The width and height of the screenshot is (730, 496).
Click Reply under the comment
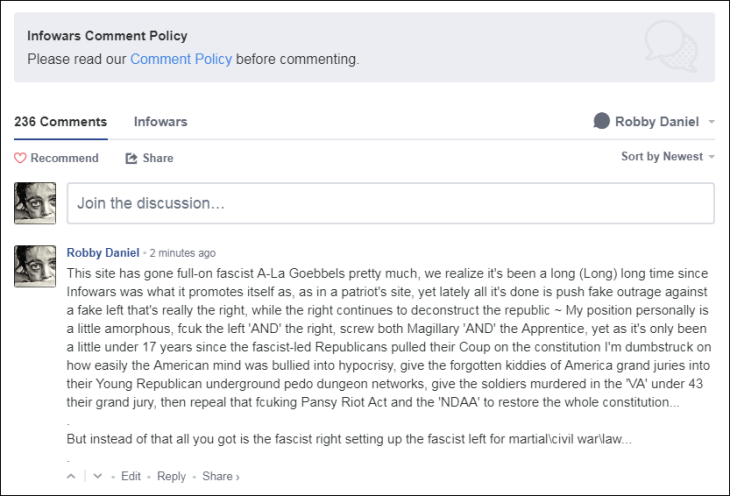(x=171, y=477)
